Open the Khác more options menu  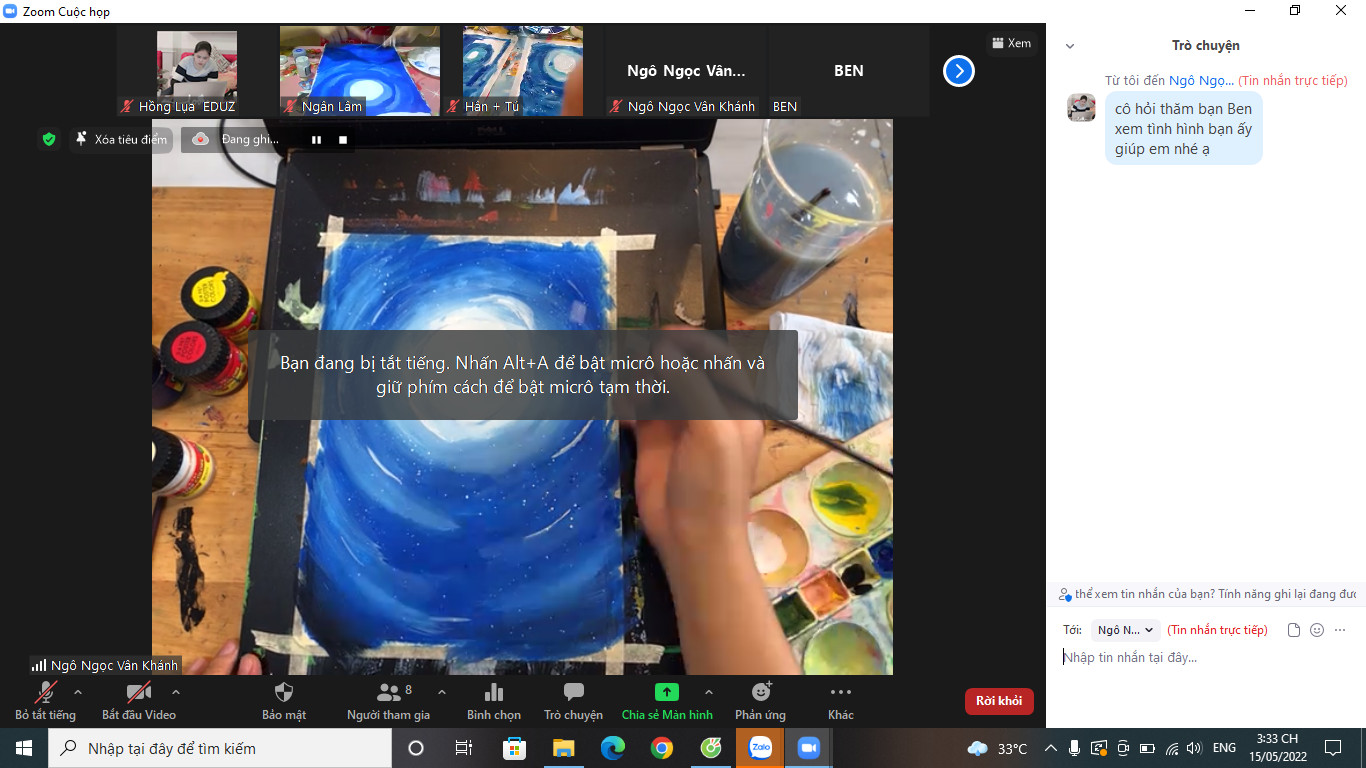pyautogui.click(x=841, y=701)
